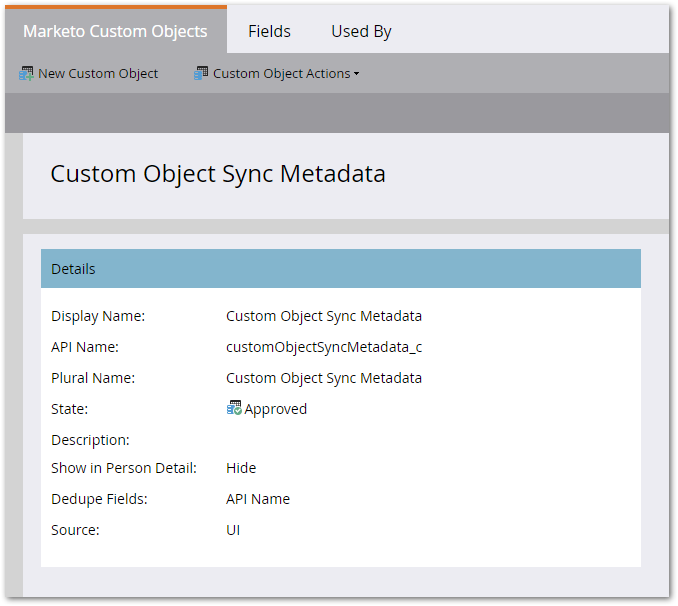Open the Used By tab

click(x=361, y=31)
